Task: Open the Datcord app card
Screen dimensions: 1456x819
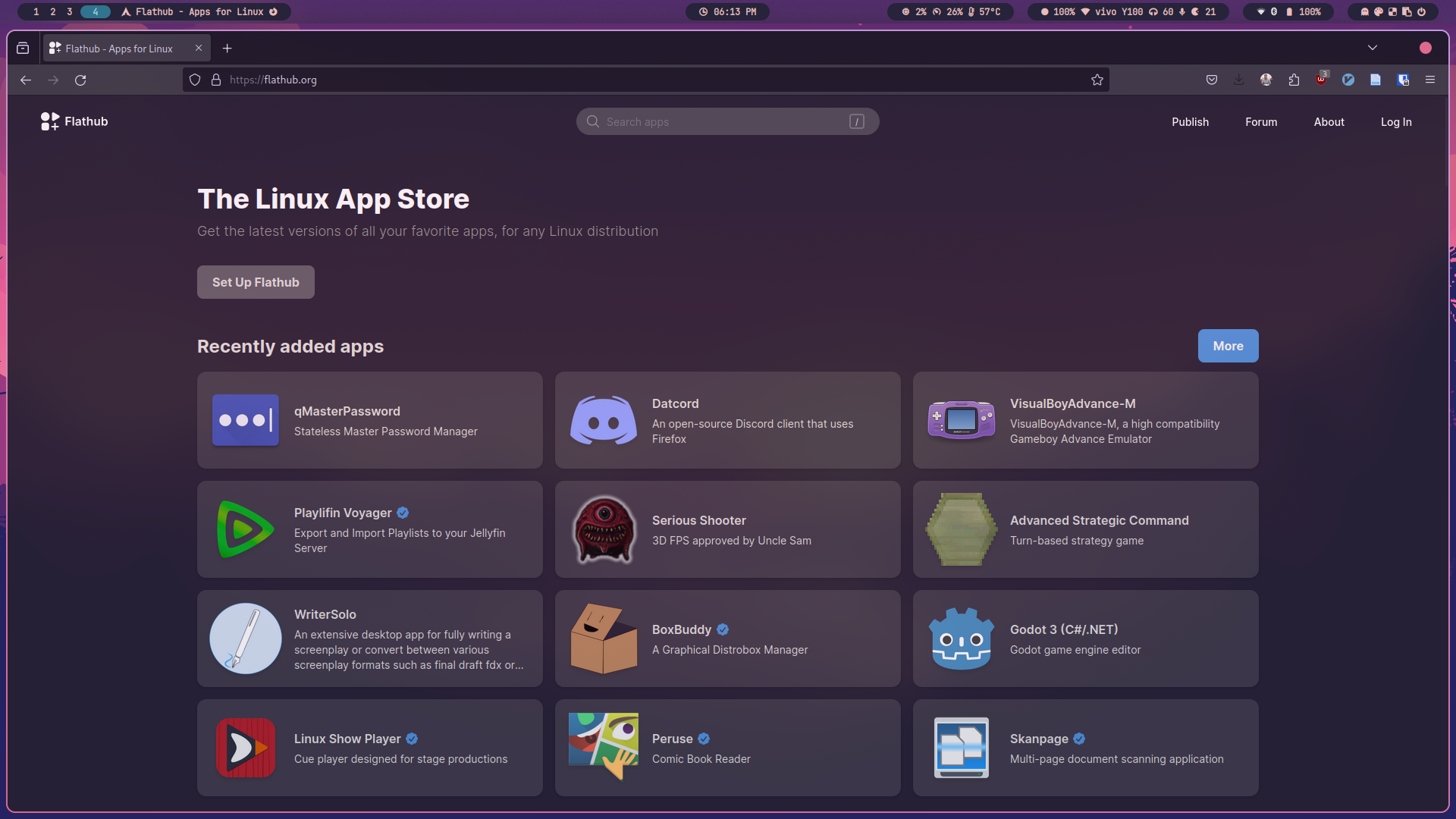Action: point(727,420)
